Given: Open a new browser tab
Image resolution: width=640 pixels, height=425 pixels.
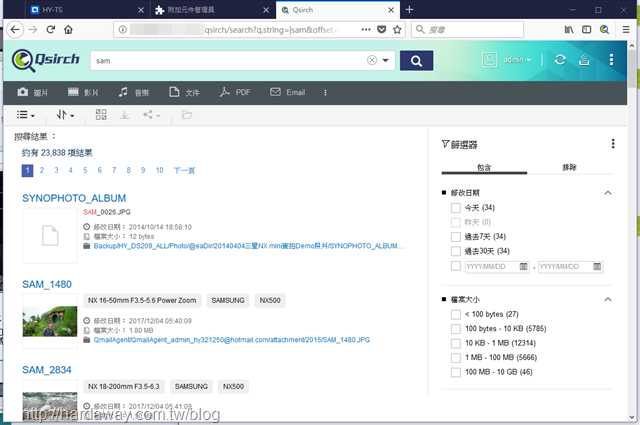Looking at the screenshot, I should click(x=409, y=9).
